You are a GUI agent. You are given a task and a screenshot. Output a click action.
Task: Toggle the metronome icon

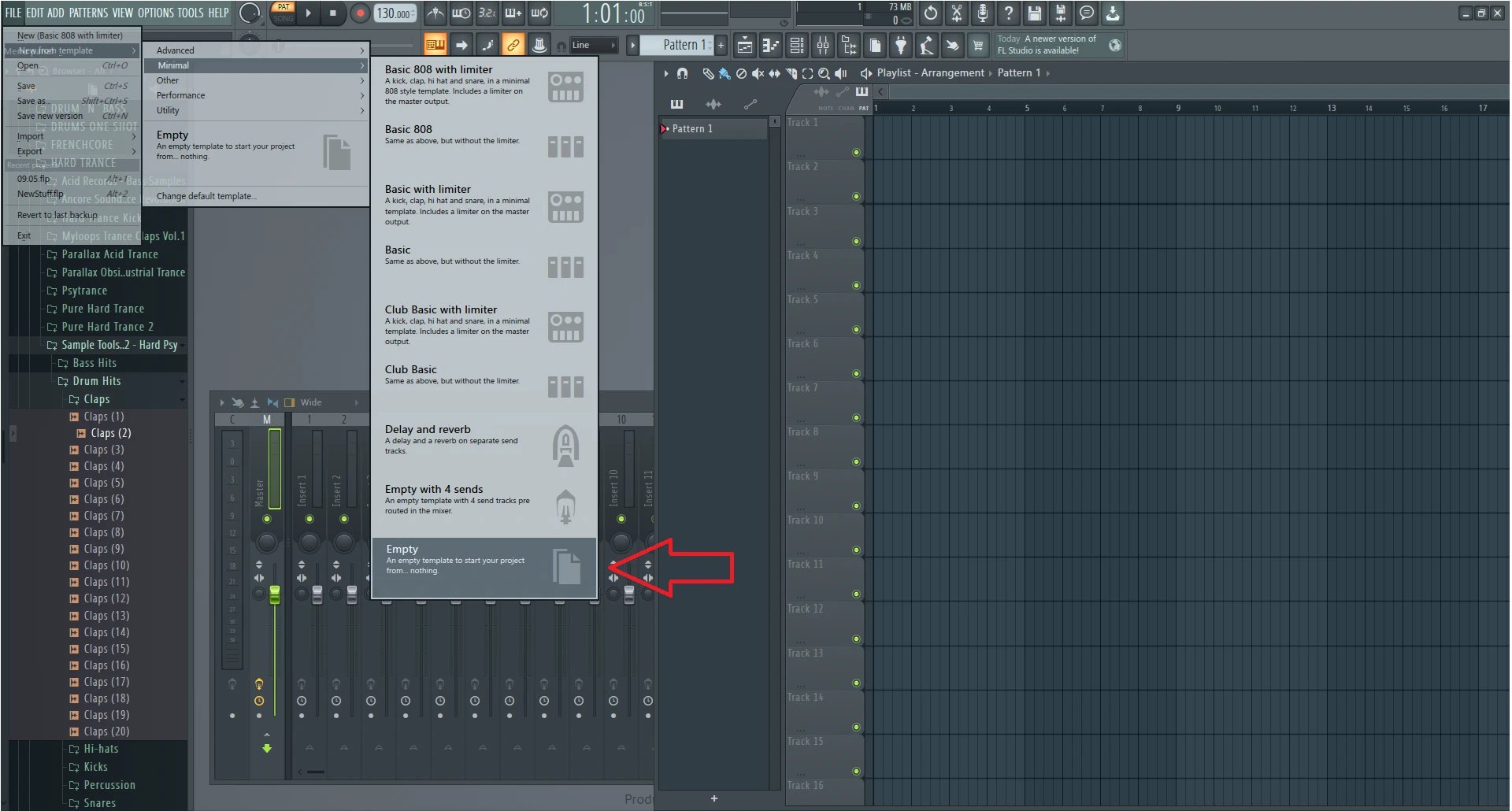435,13
